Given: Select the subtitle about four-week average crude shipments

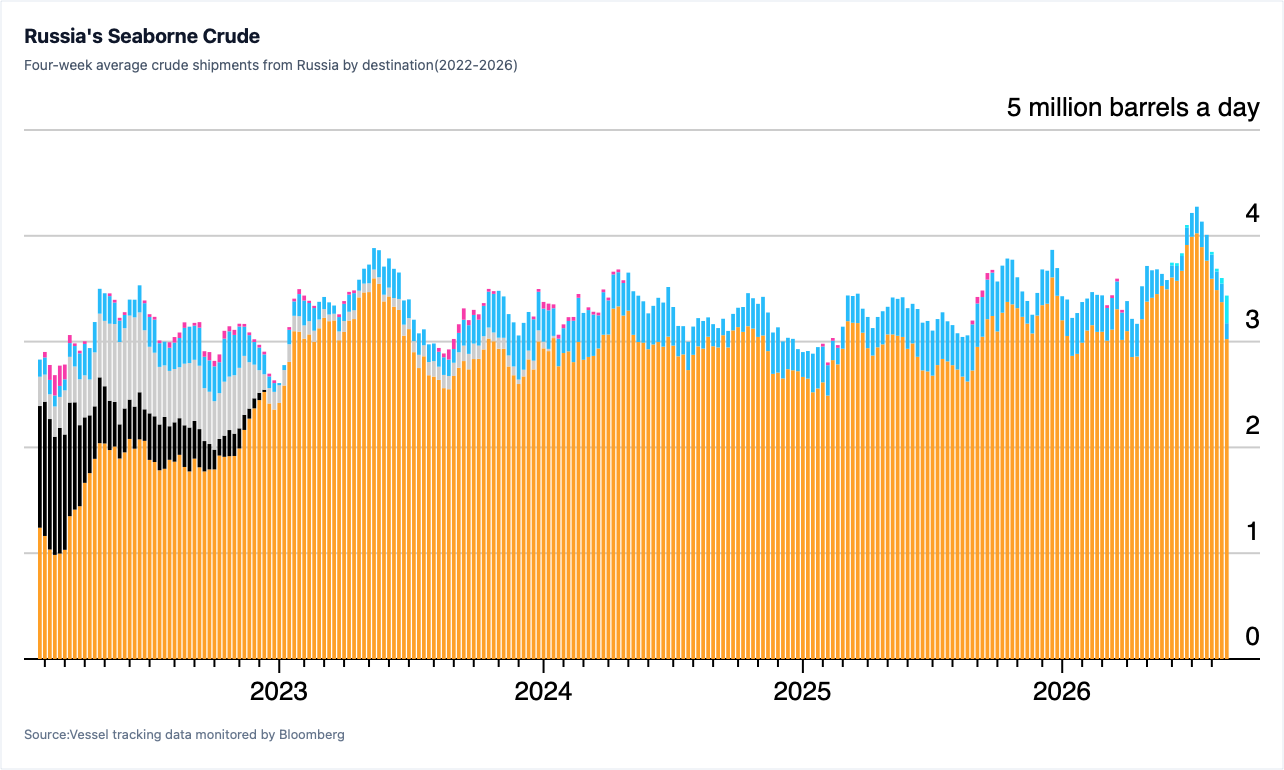Looking at the screenshot, I should tap(271, 65).
